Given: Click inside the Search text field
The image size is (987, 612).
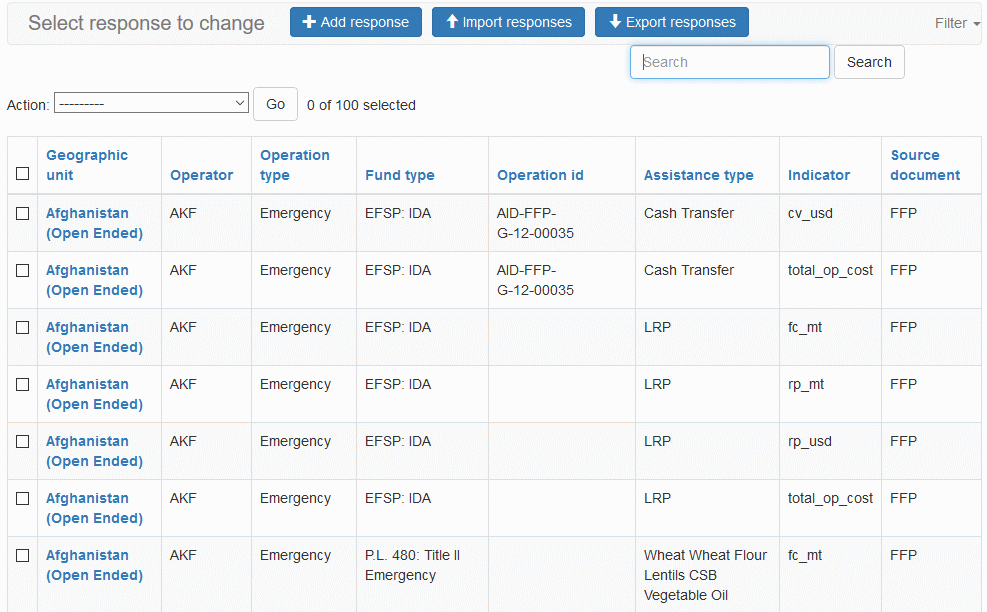Looking at the screenshot, I should tap(729, 62).
